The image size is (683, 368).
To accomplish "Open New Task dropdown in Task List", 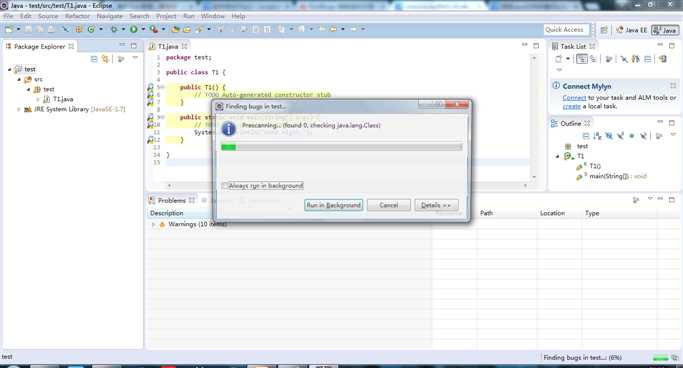I will point(568,59).
